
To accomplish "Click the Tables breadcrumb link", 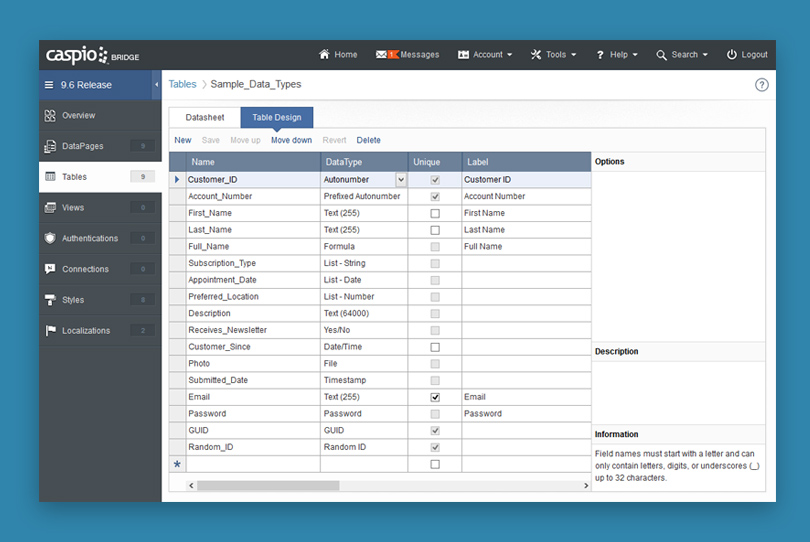I will click(182, 84).
